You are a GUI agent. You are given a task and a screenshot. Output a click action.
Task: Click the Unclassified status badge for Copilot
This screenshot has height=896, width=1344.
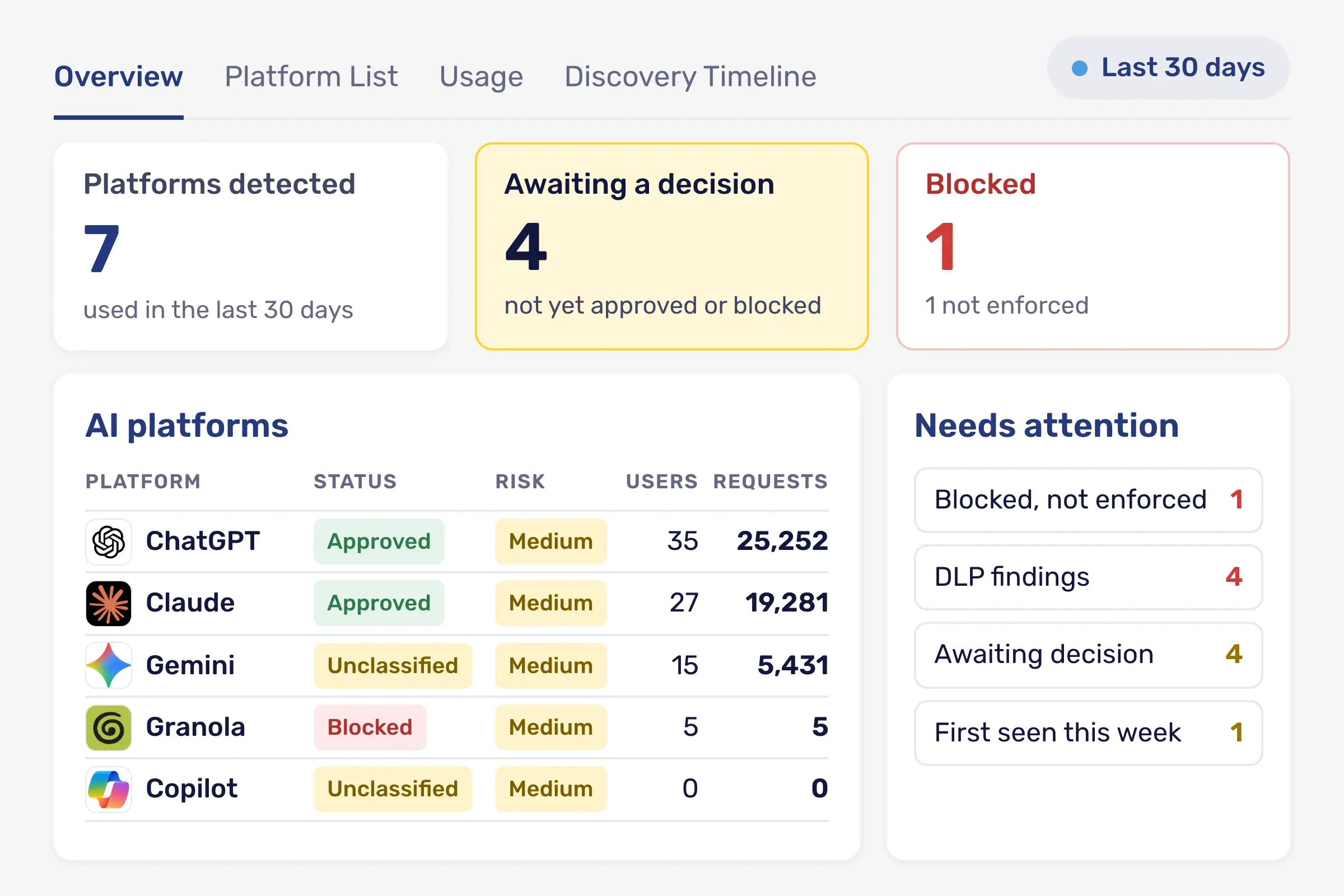393,789
